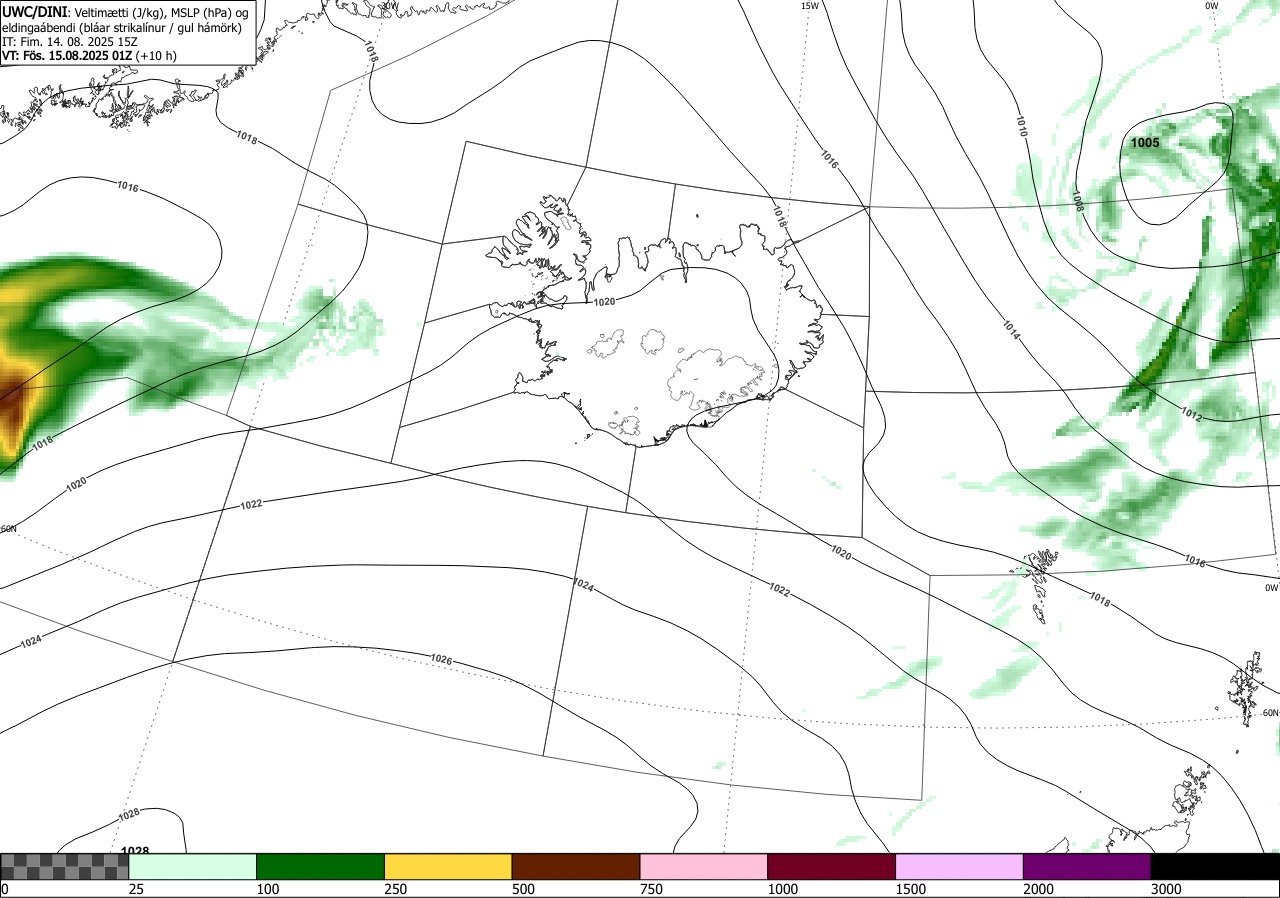
Task: Click the 1026 isobar label
Action: pyautogui.click(x=441, y=659)
